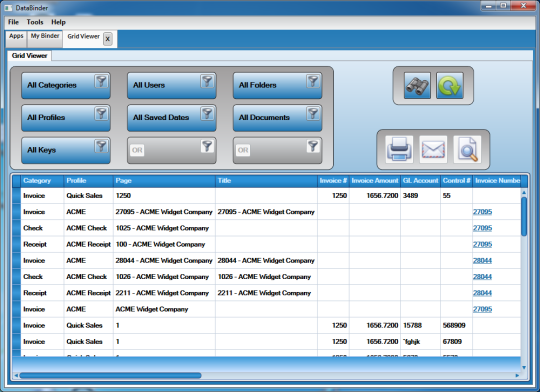
Task: Click Page cell 1025 - ACME Widget Company
Action: (x=165, y=228)
